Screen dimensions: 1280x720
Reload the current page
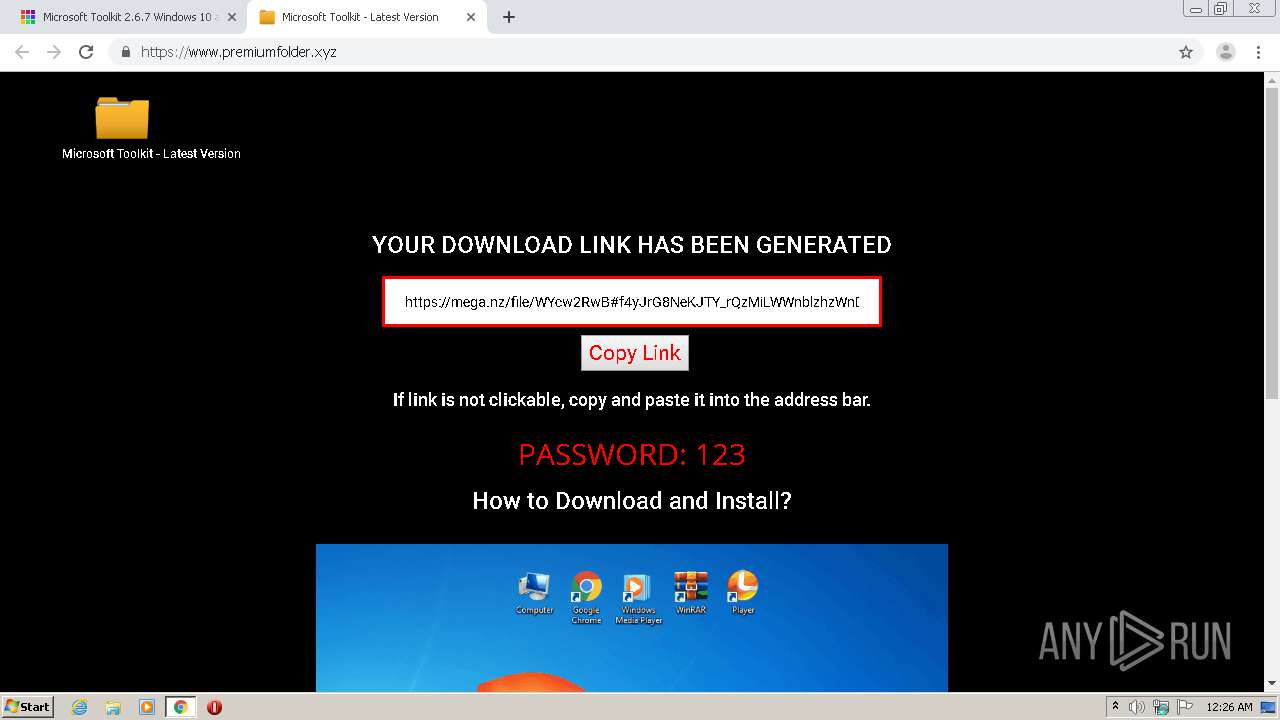[86, 52]
